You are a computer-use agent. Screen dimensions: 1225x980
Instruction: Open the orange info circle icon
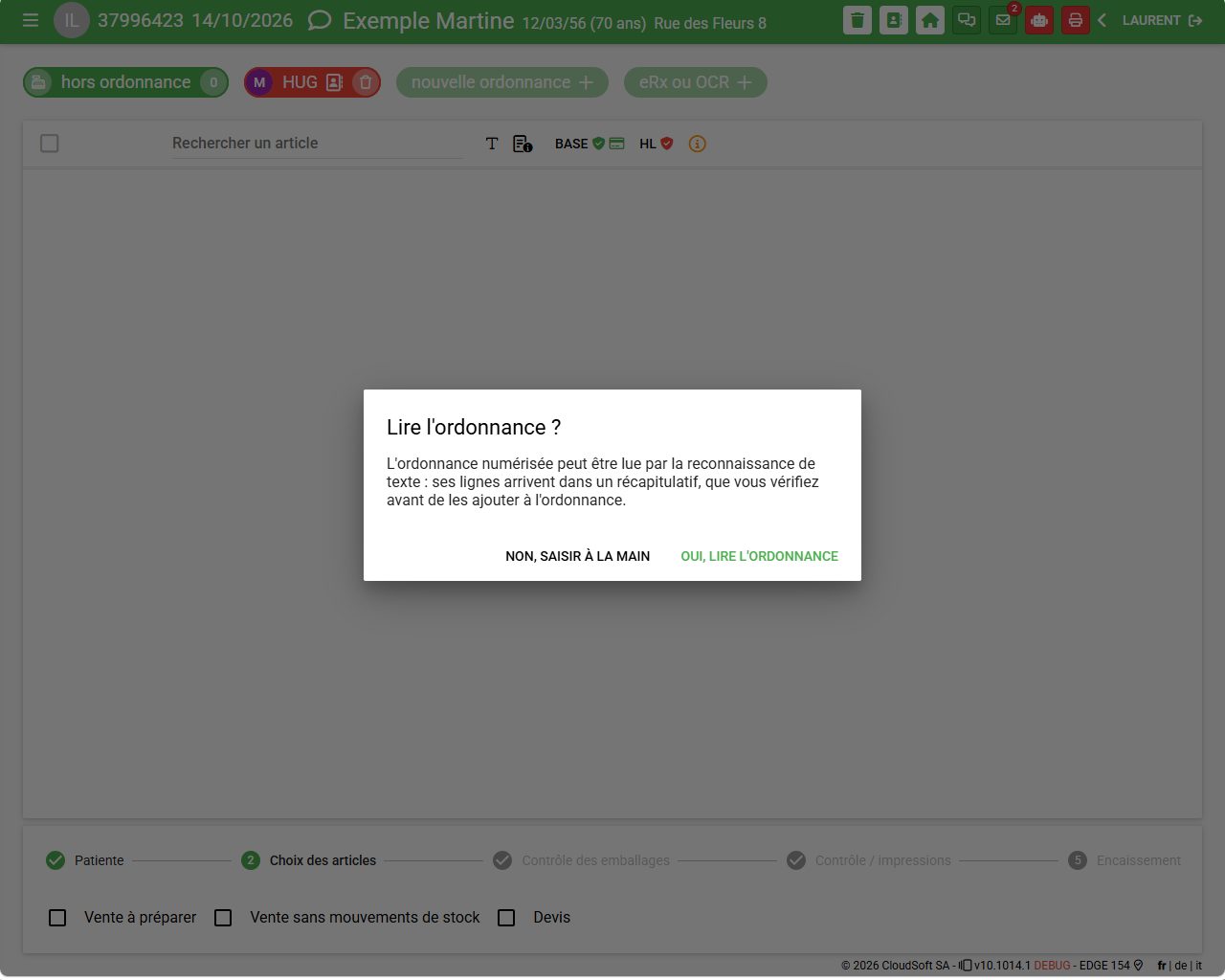[x=698, y=144]
